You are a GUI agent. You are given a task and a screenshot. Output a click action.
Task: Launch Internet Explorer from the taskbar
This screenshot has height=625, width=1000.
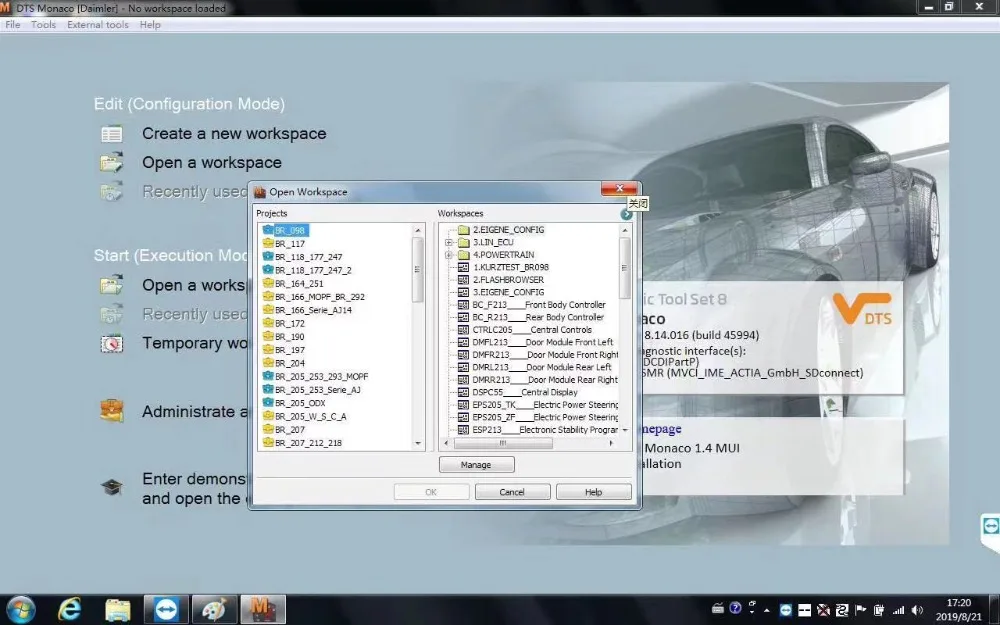point(69,610)
